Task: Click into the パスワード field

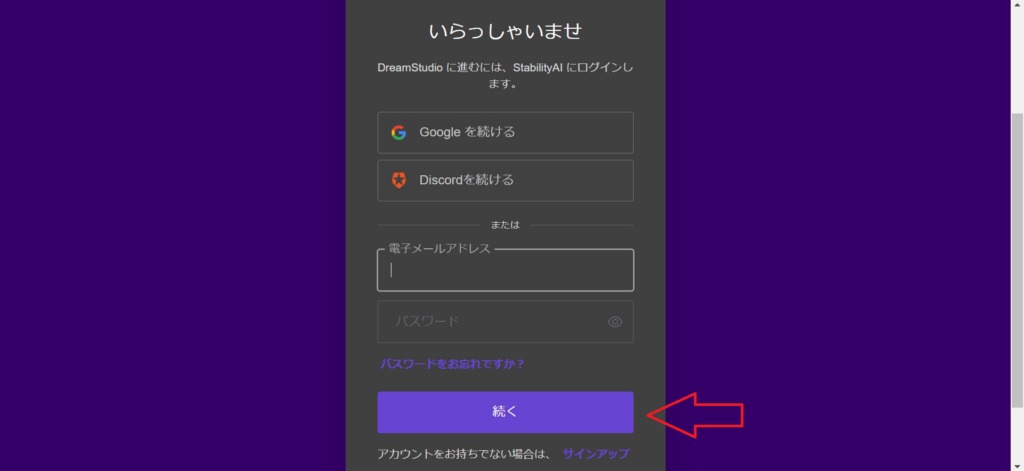Action: (495, 322)
